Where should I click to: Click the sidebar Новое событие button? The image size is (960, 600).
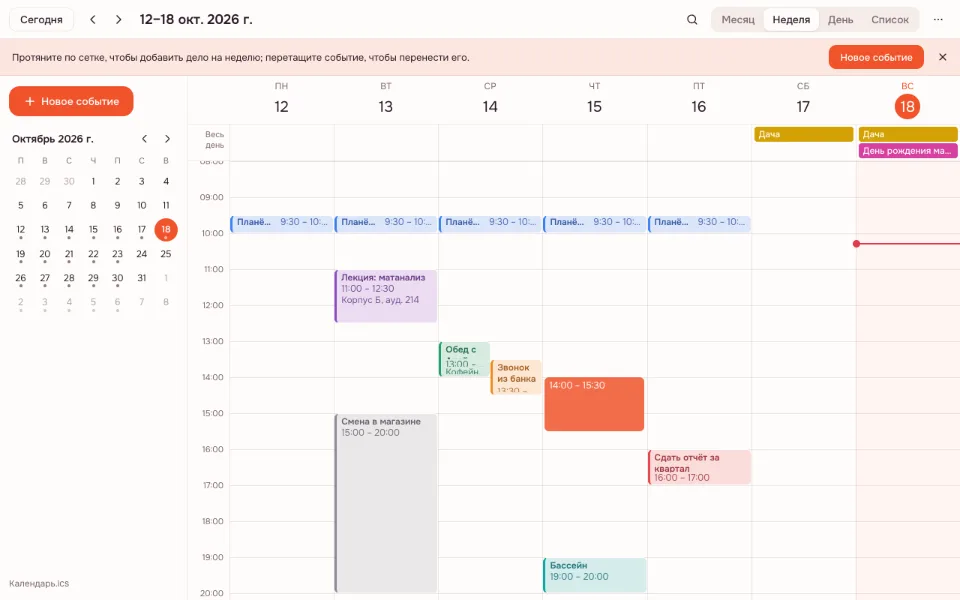tap(71, 101)
